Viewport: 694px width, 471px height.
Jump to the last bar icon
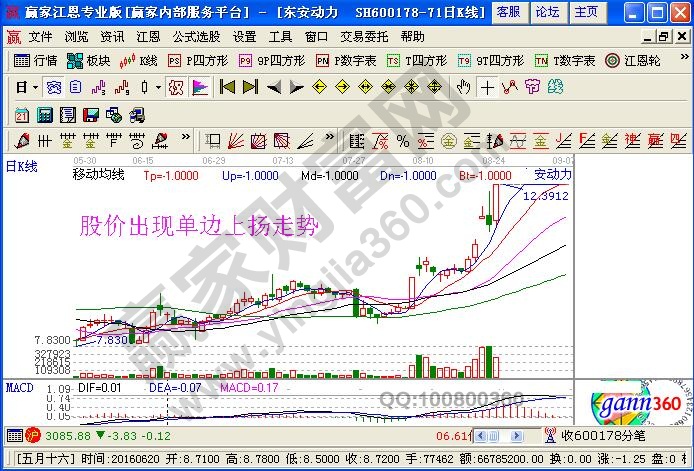251,87
